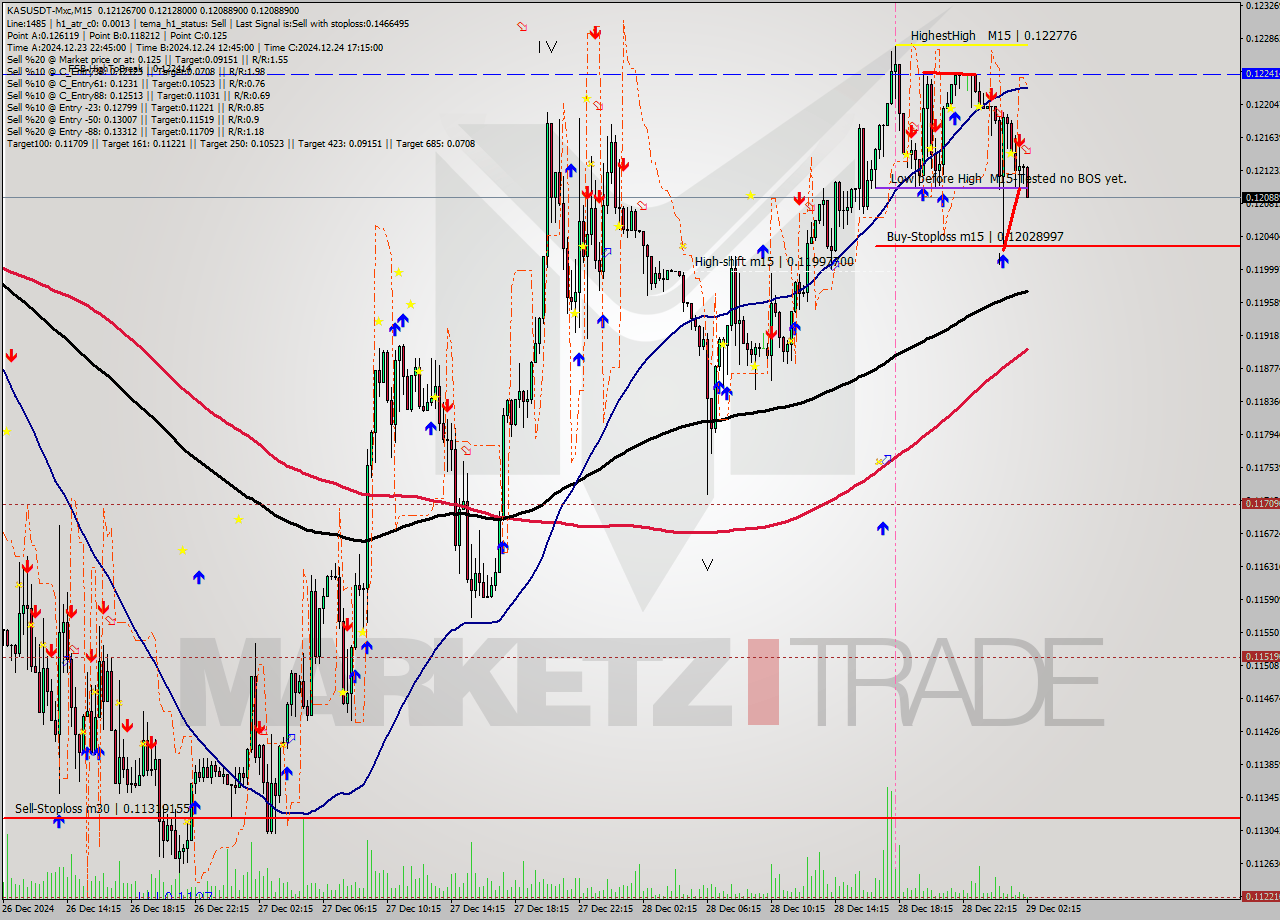Click 'Low before High M15-Tested no BOS yet' label
1280x920 pixels.
point(1008,179)
